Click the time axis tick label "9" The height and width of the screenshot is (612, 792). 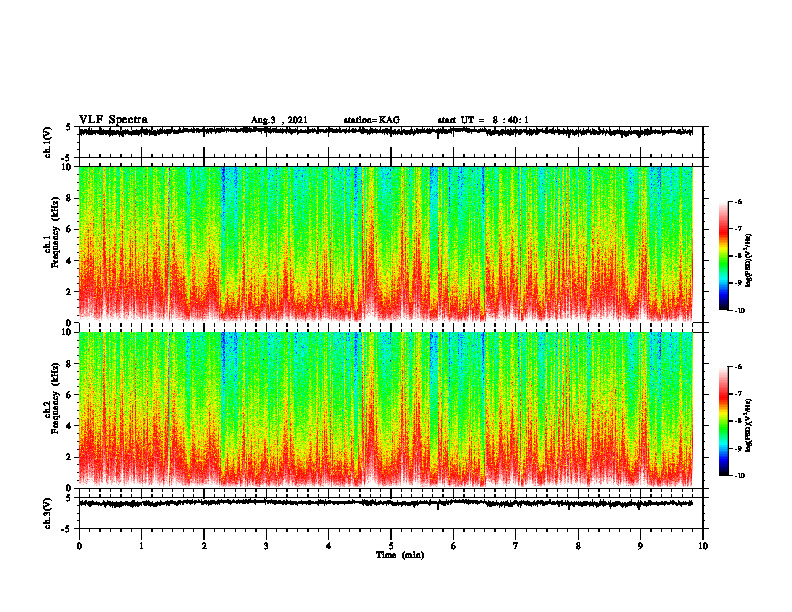640,546
